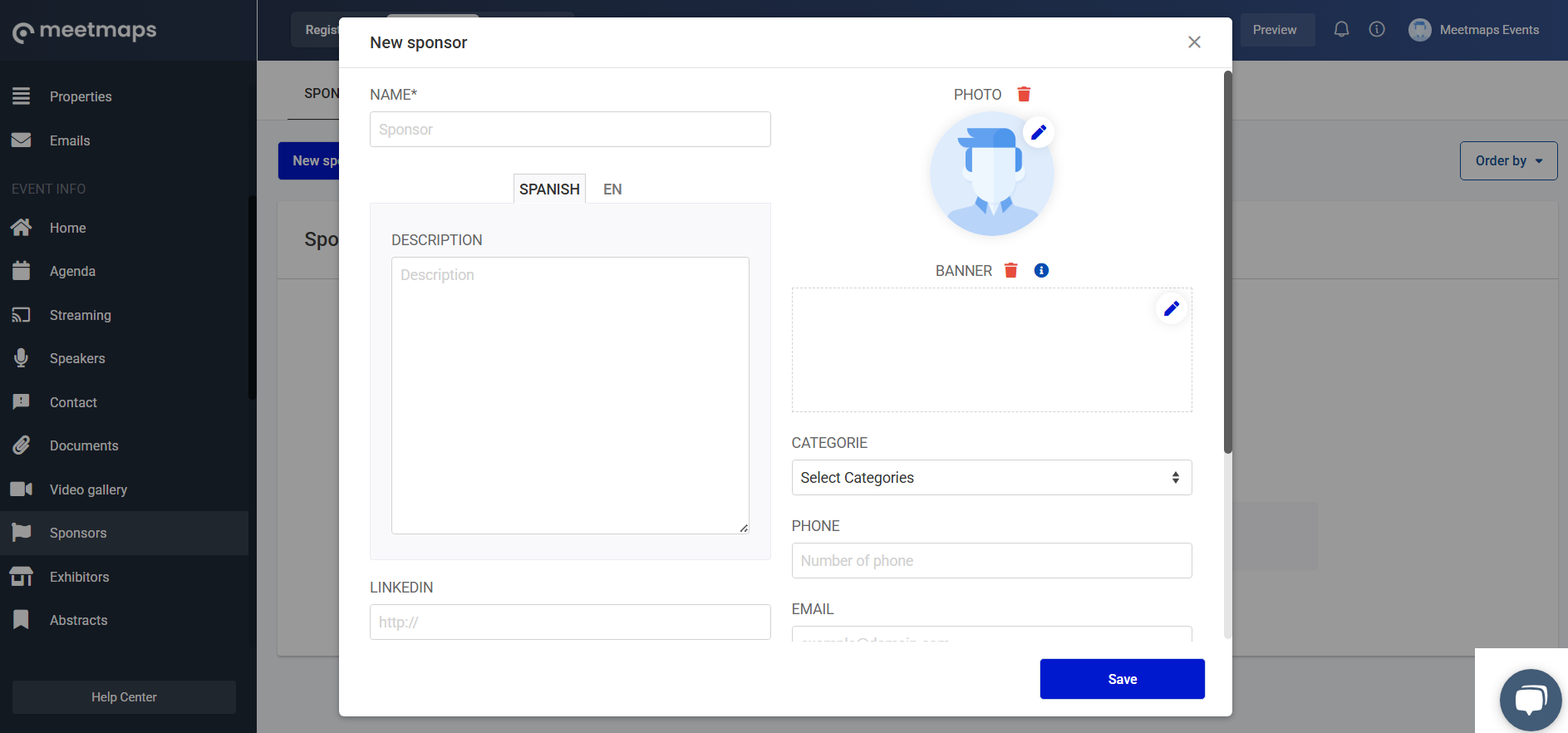Viewport: 1568px width, 733px height.
Task: Expand the Order by dropdown
Action: pyautogui.click(x=1508, y=161)
